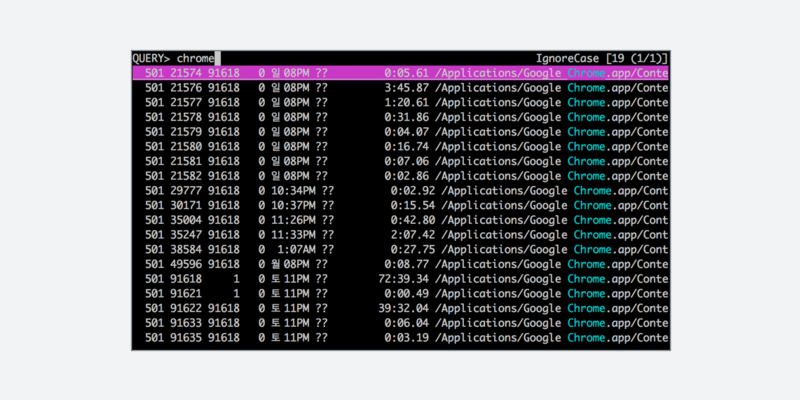Select the highlighted process row PID 21574
This screenshot has height=400, width=800.
tap(401, 73)
